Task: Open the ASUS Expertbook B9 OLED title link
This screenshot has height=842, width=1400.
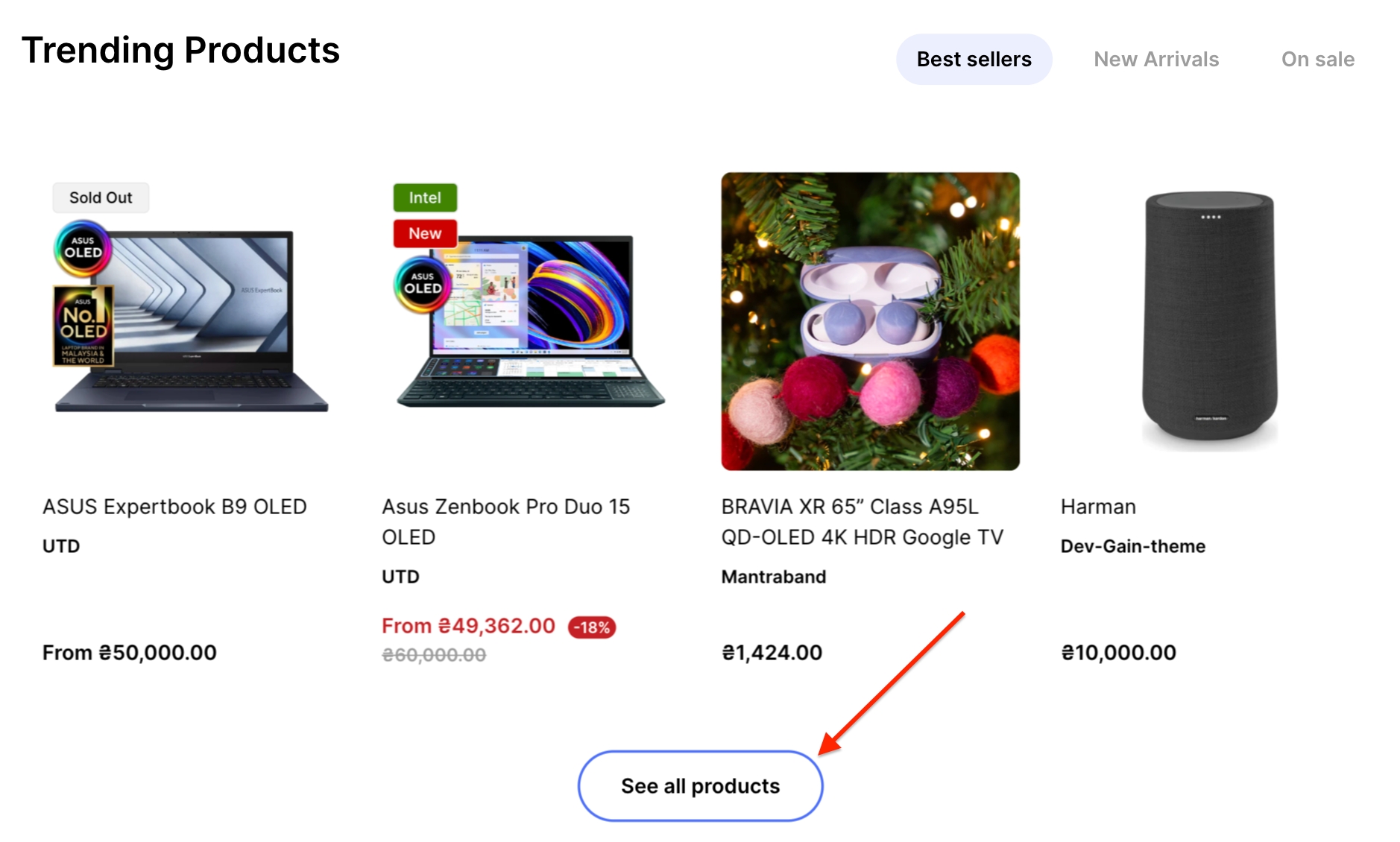Action: [x=174, y=507]
